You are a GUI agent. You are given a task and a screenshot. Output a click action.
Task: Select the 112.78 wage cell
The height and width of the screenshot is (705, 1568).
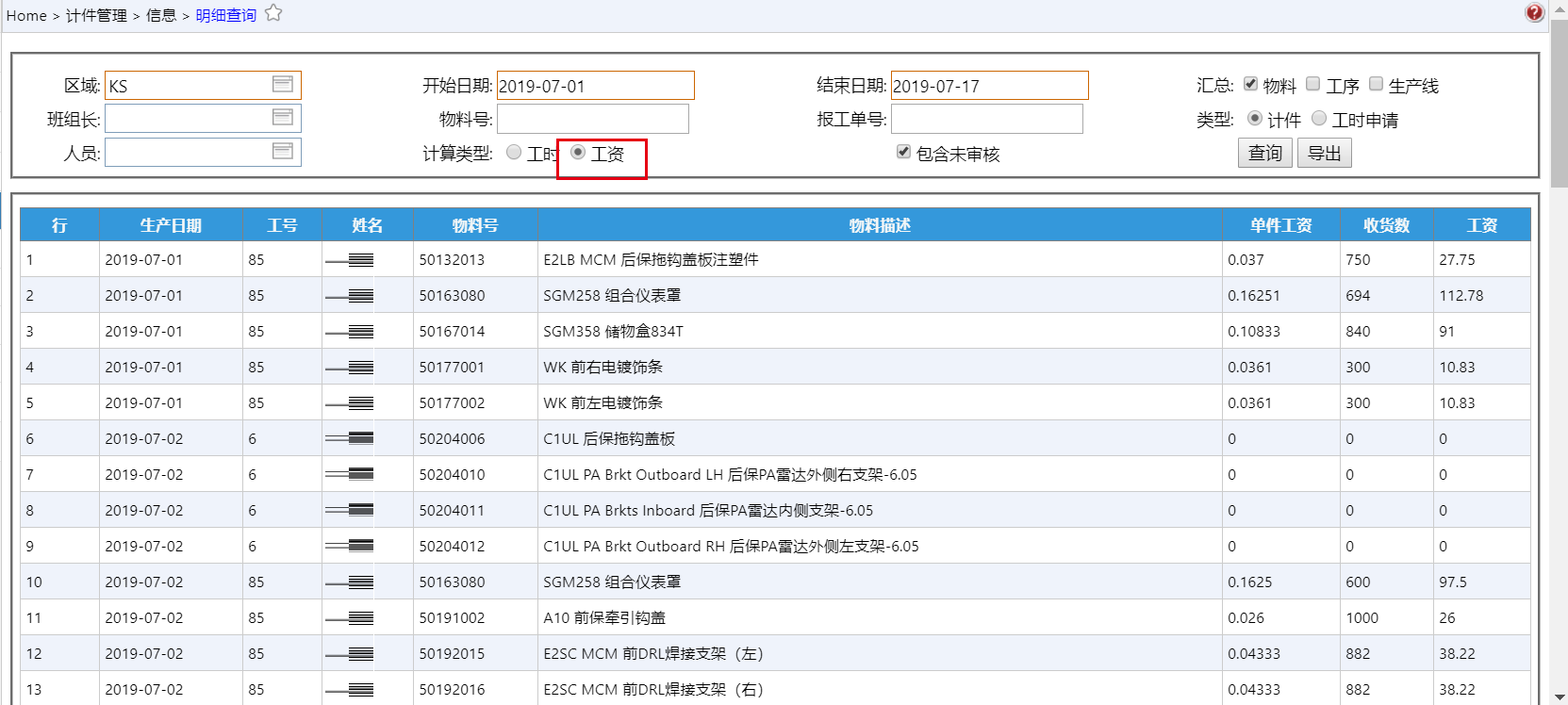(1482, 295)
